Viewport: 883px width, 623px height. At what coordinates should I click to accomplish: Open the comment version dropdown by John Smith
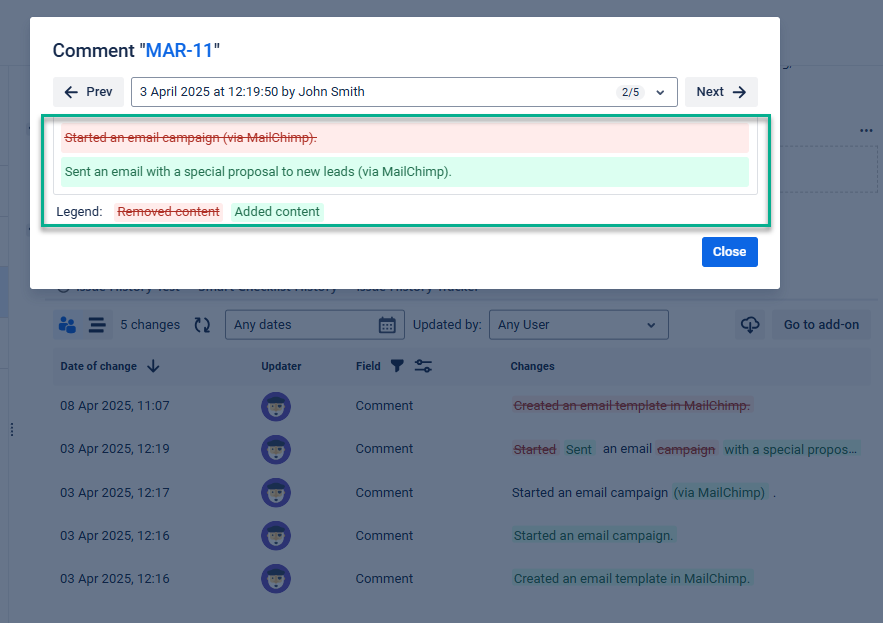tap(404, 92)
